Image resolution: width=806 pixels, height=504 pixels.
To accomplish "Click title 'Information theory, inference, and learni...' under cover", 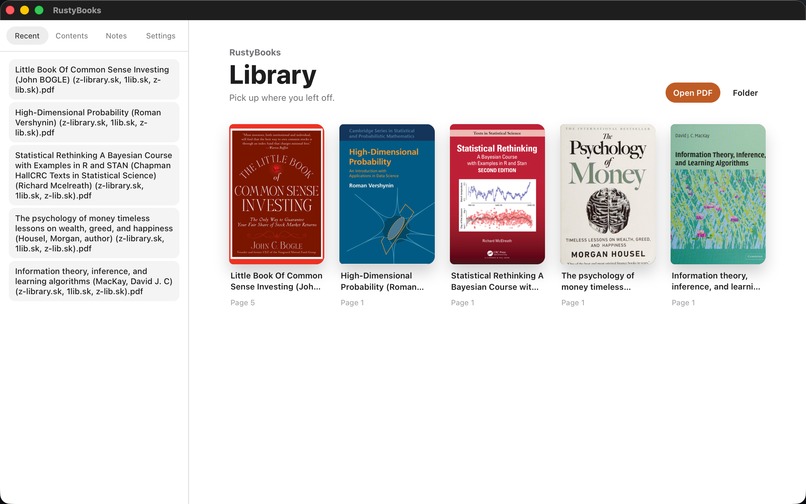I will click(x=716, y=281).
